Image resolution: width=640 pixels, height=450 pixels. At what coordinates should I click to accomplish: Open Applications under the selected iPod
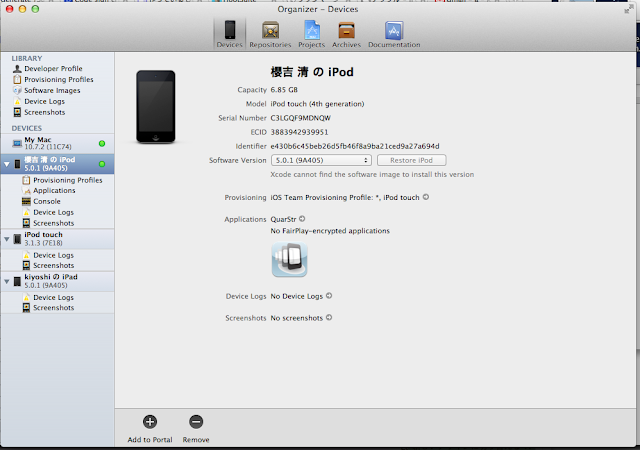coord(54,191)
